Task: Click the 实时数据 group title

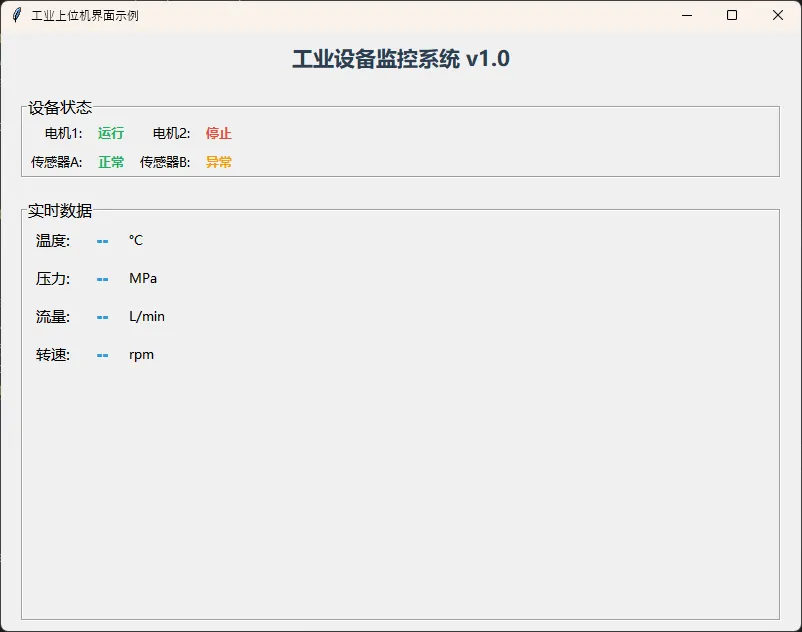Action: [x=60, y=211]
